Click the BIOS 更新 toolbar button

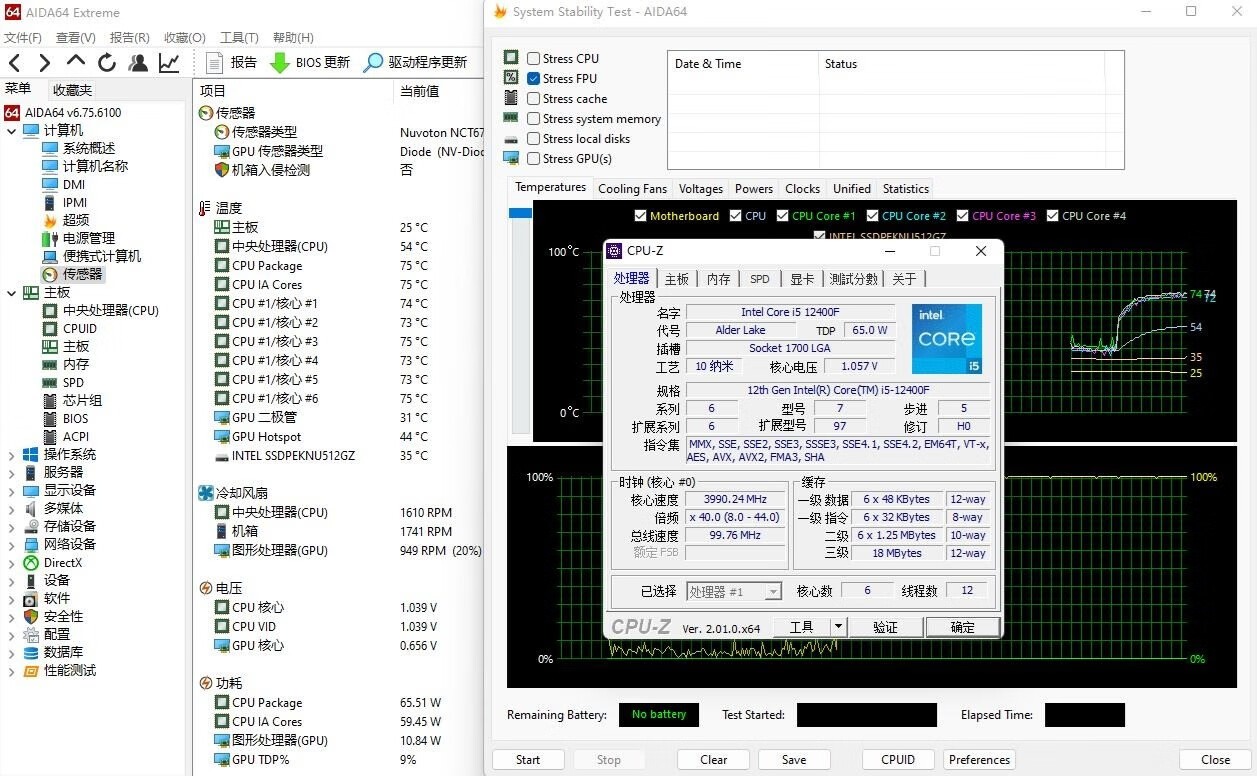(x=310, y=63)
